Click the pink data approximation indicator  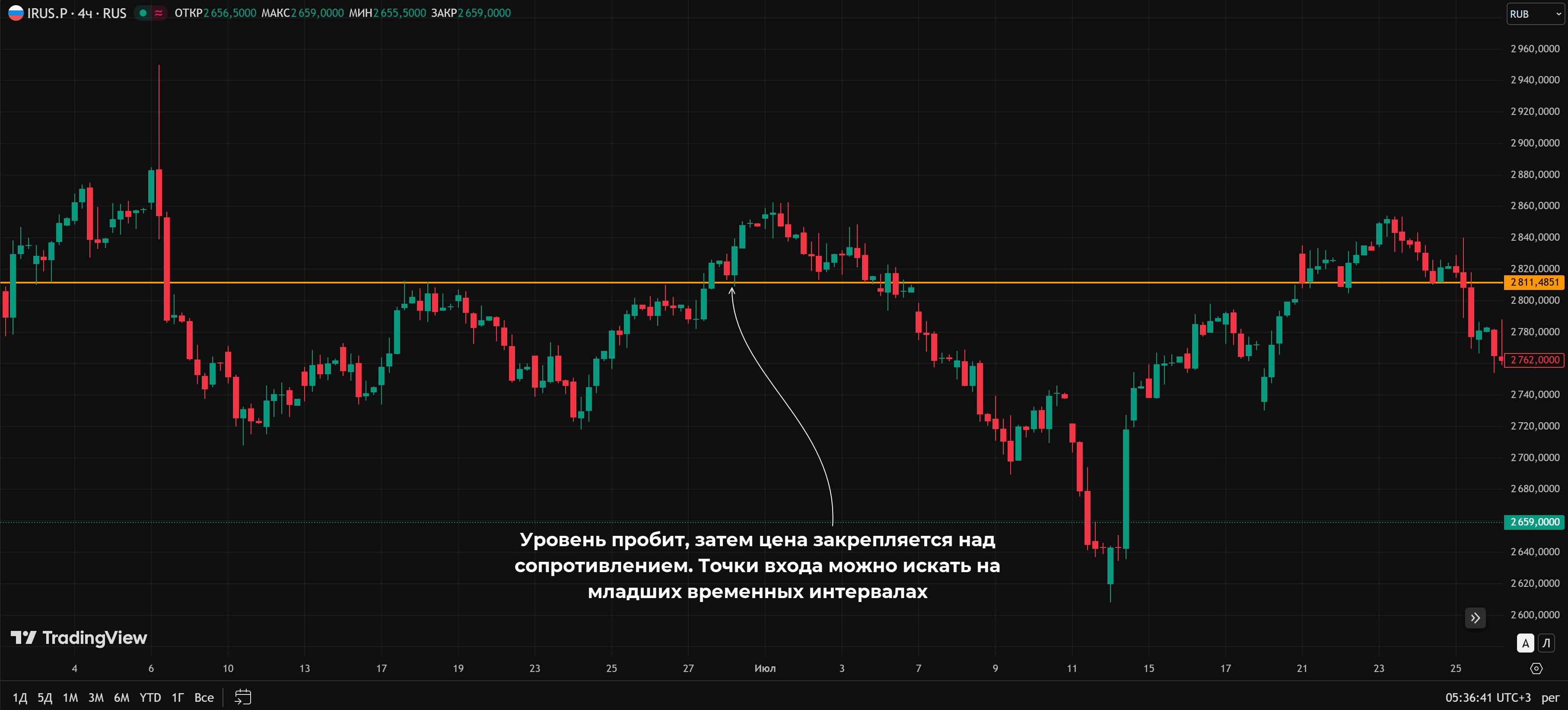159,13
